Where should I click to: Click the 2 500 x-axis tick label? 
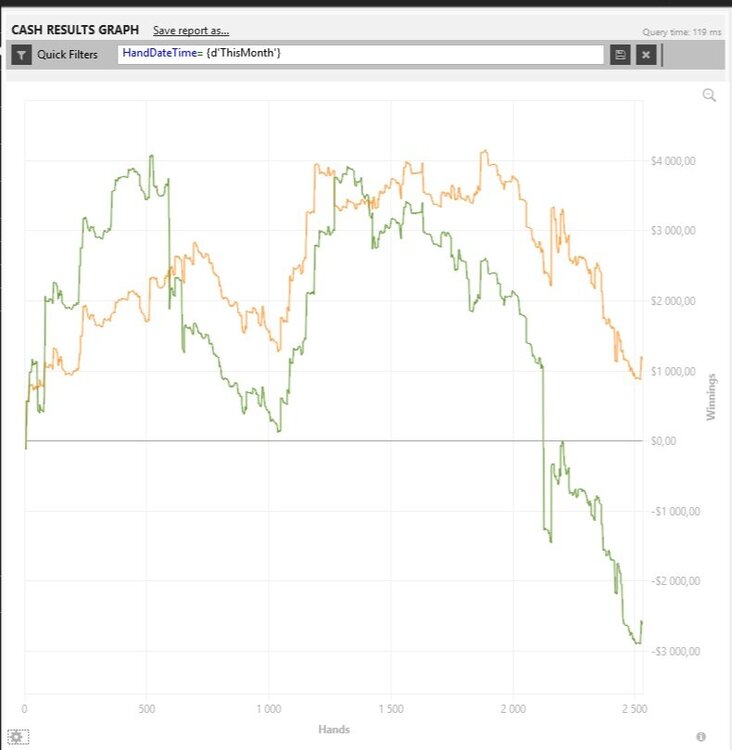pos(635,709)
